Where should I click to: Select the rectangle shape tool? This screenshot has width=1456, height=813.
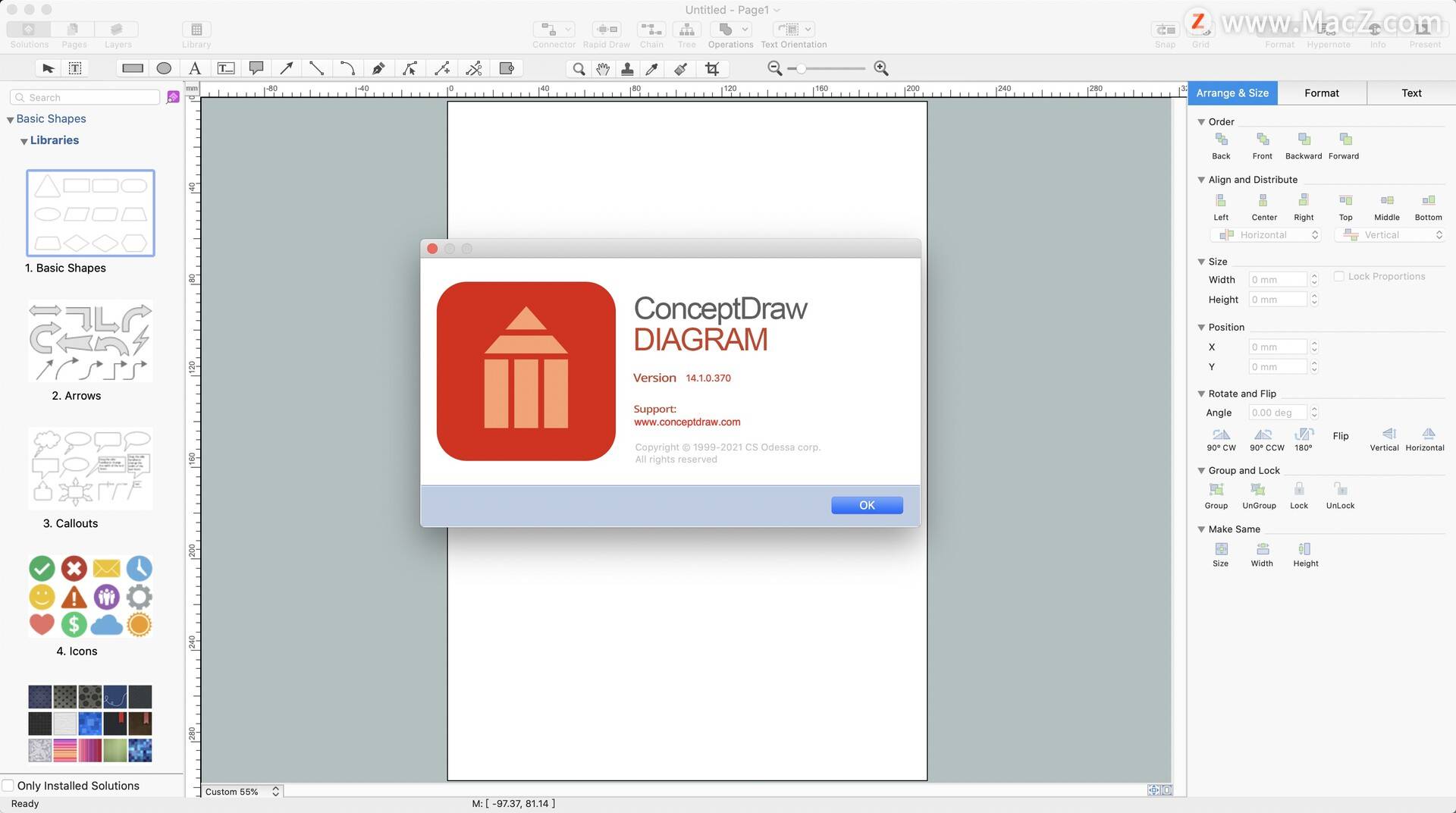point(133,68)
